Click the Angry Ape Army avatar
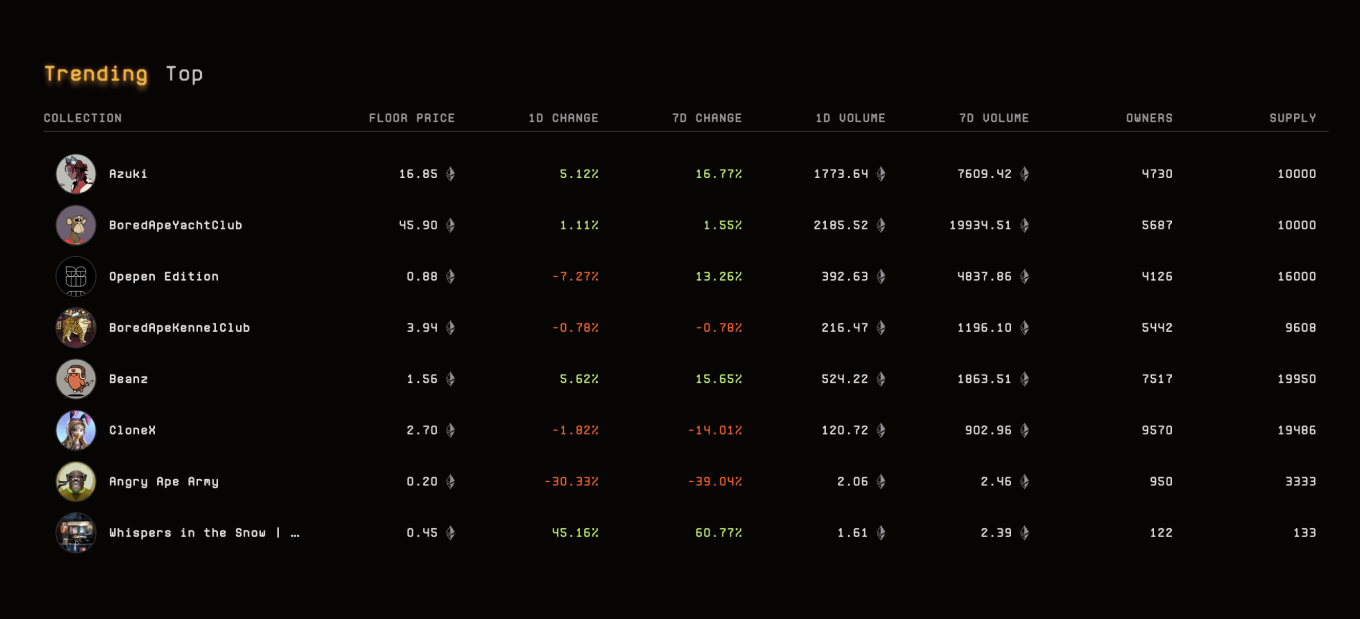 coord(76,482)
